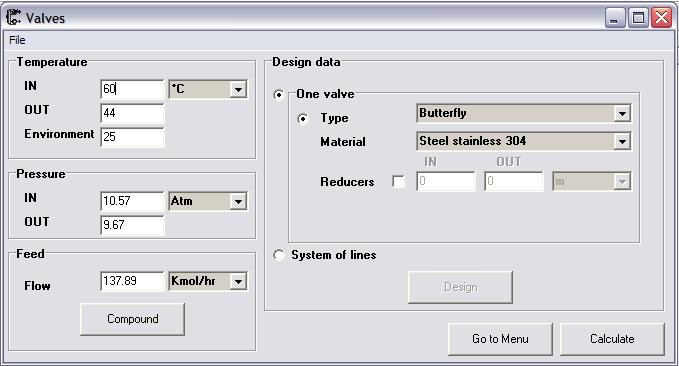Open the File menu
The image size is (679, 366).
[x=17, y=40]
